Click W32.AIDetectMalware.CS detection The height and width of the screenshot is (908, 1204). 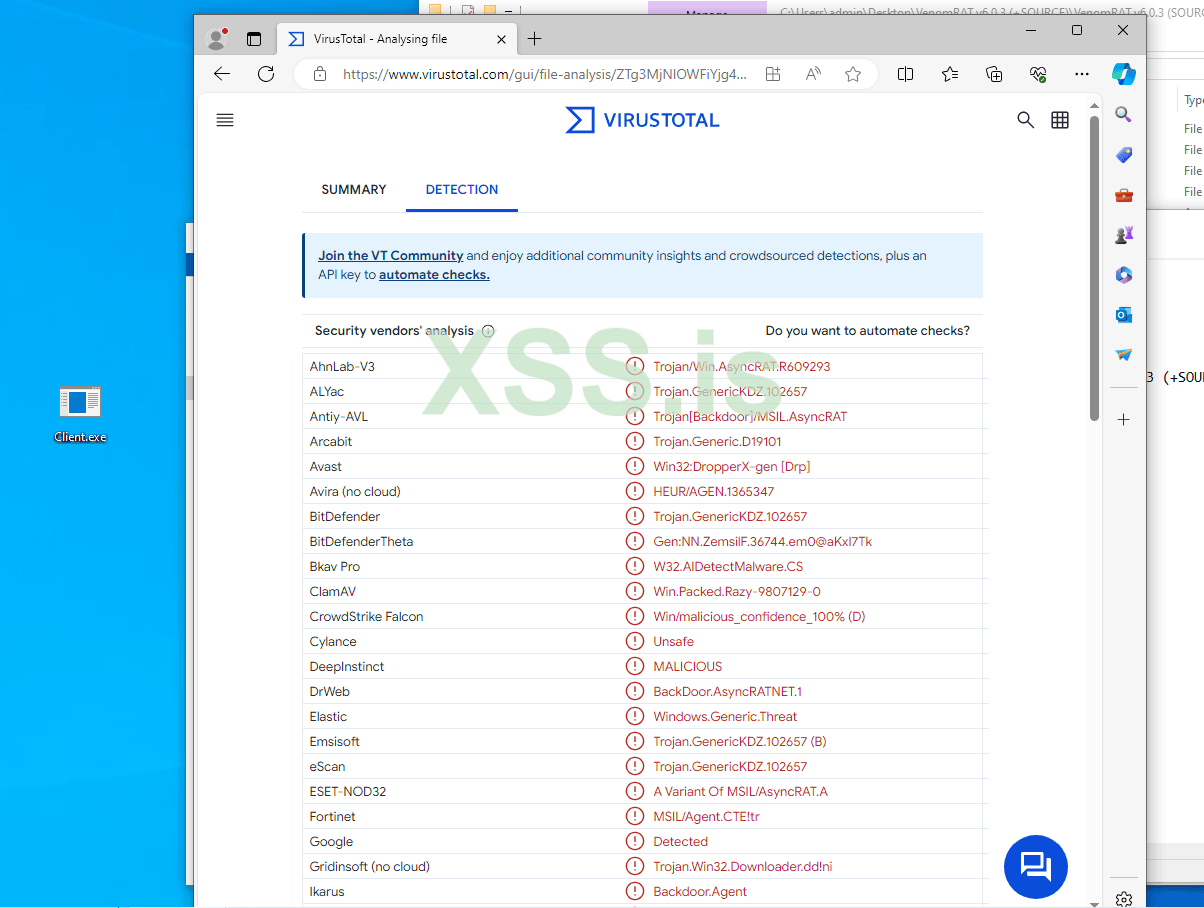coord(728,567)
